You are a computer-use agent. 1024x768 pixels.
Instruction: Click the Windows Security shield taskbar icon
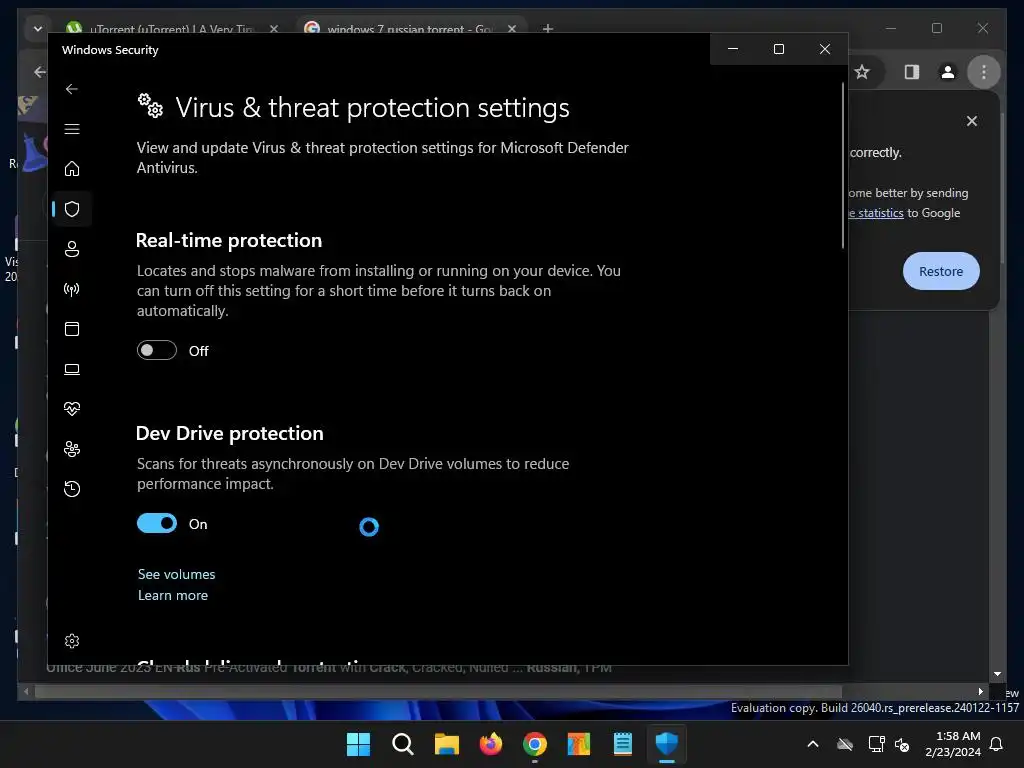tap(667, 744)
